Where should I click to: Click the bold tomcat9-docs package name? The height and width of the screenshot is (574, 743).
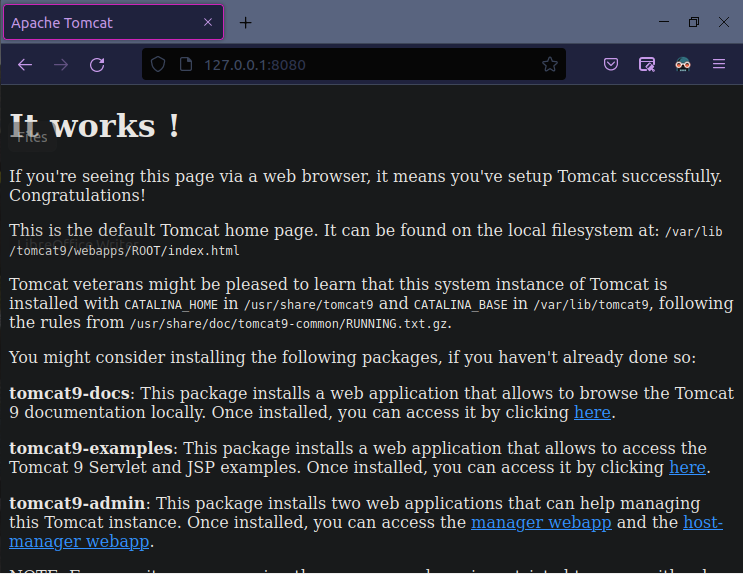click(x=69, y=393)
